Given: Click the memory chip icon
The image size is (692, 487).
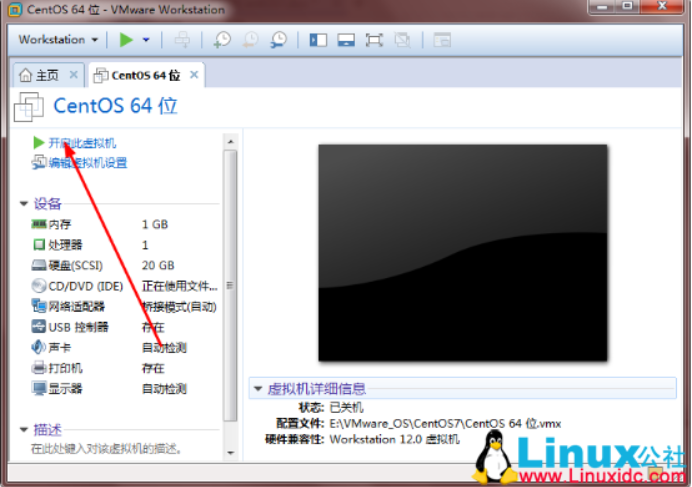Looking at the screenshot, I should tap(39, 224).
